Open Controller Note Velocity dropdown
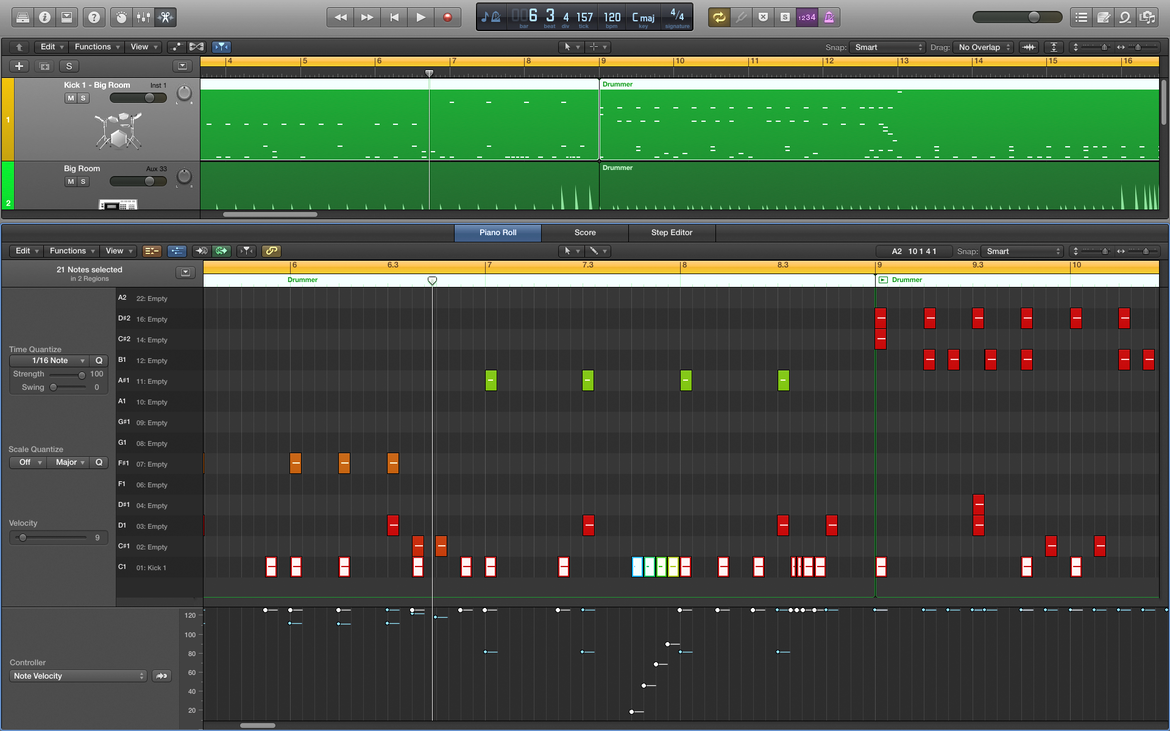This screenshot has width=1170, height=731. [x=78, y=676]
